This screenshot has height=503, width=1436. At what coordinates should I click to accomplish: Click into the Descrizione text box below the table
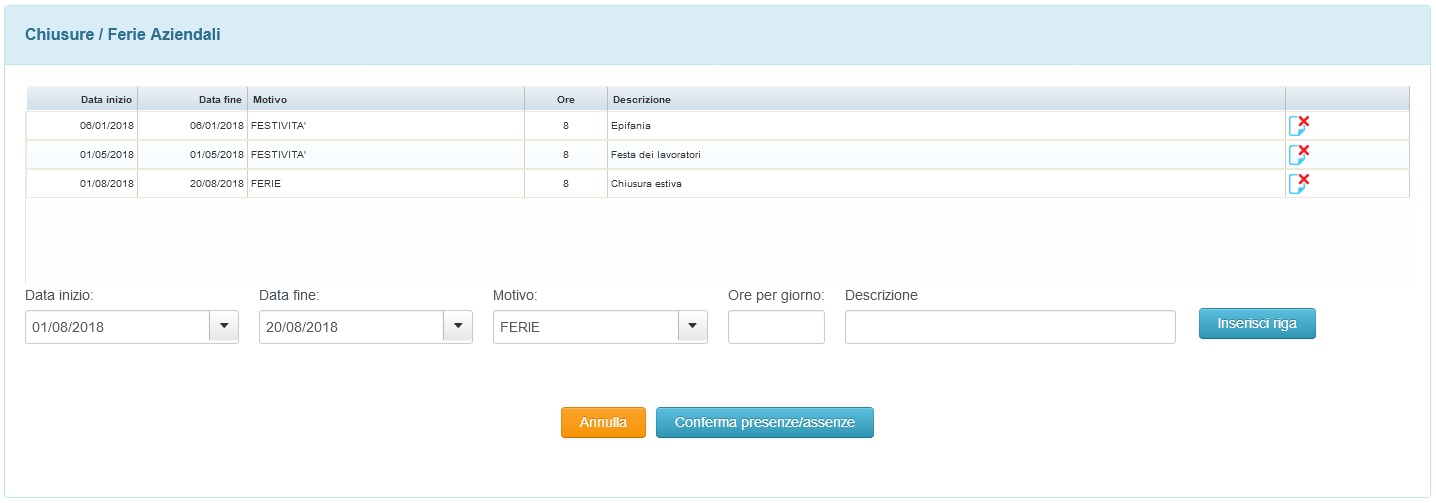tap(1010, 327)
